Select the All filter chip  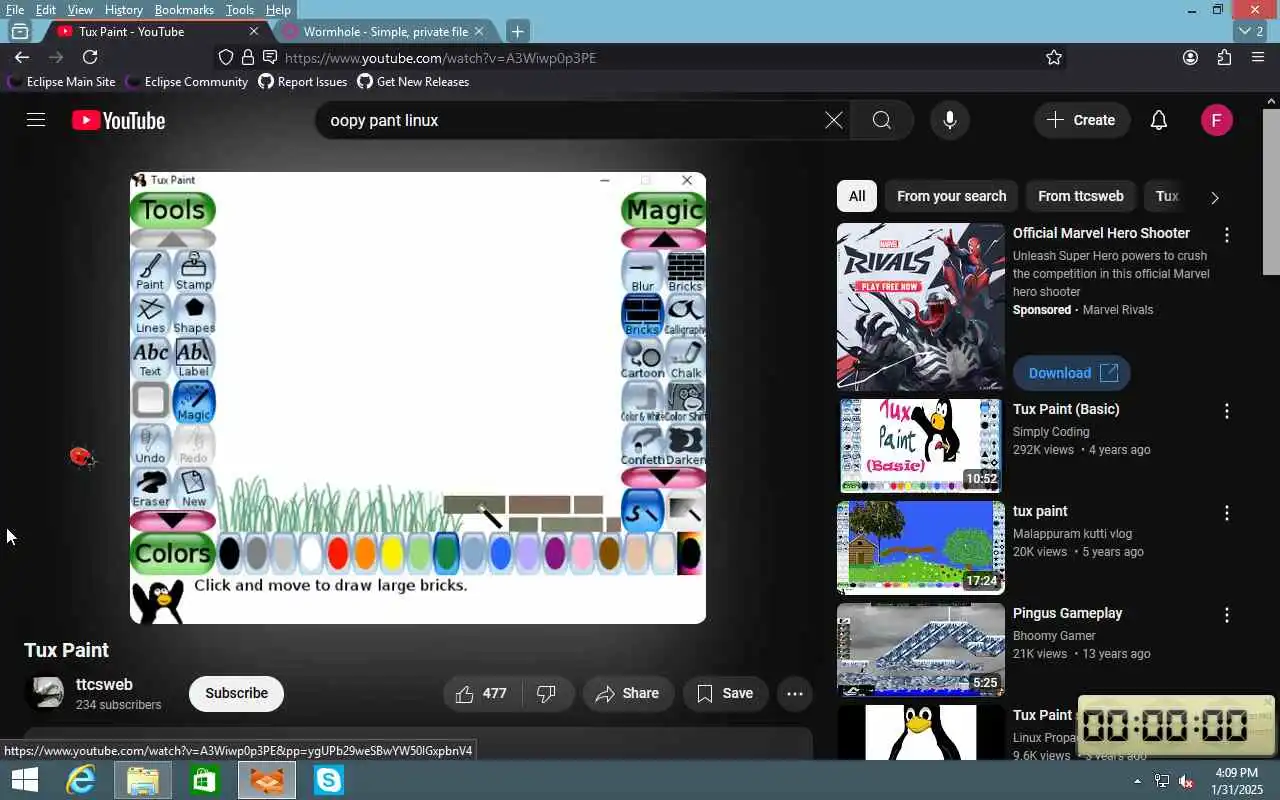857,196
